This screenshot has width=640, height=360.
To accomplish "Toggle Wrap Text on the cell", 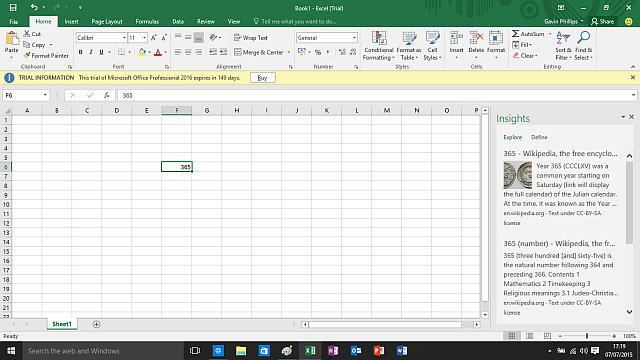I will point(251,38).
